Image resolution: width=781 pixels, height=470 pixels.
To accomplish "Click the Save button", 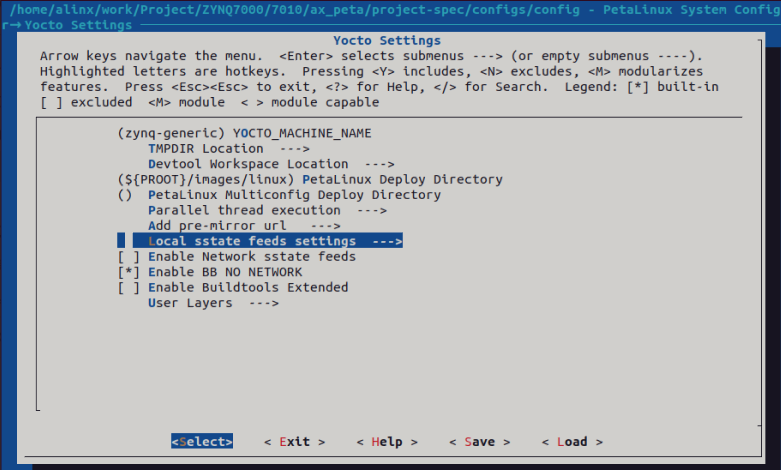I will pyautogui.click(x=480, y=442).
